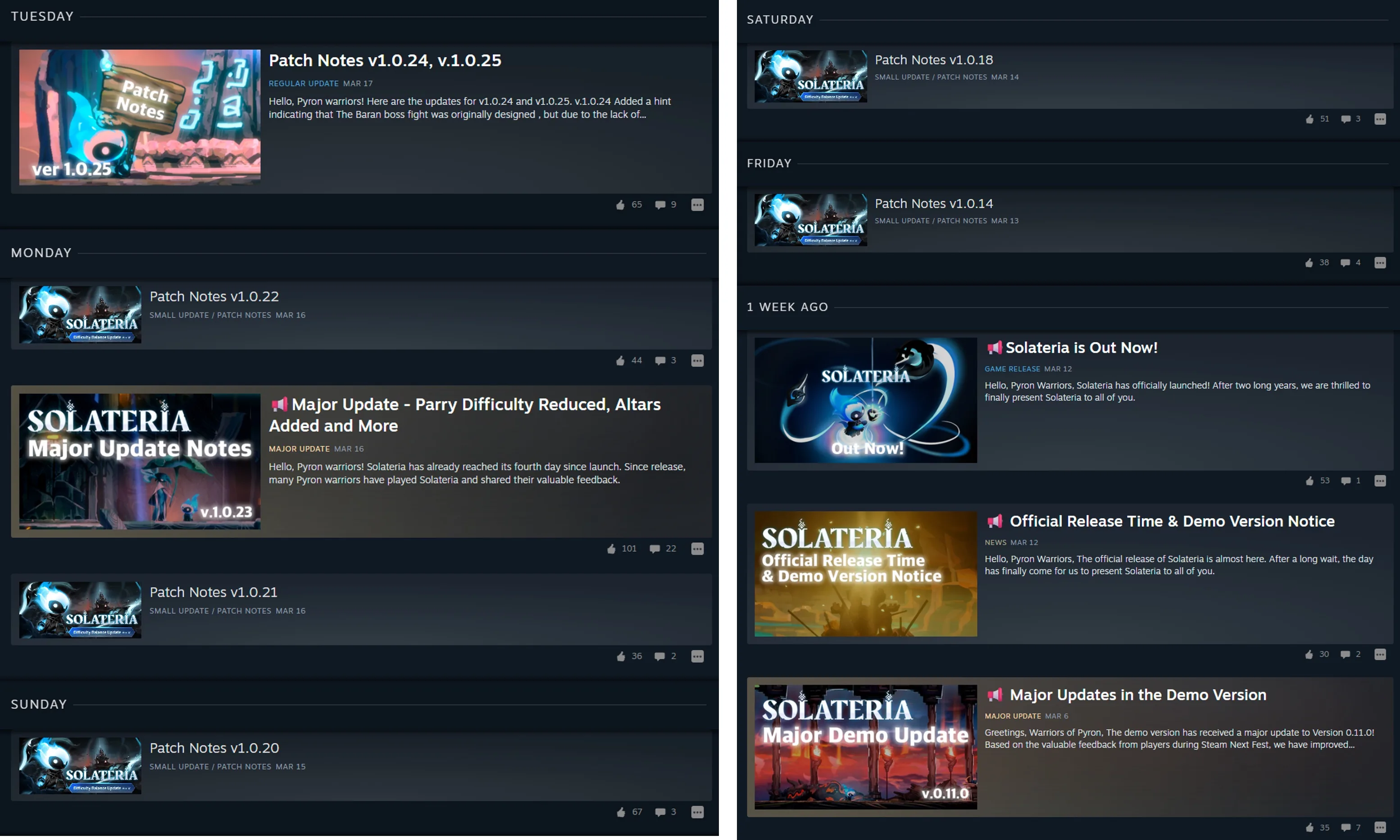Open the more options menu for Official Release Time notice
Viewport: 1400px width, 840px height.
[x=1380, y=654]
